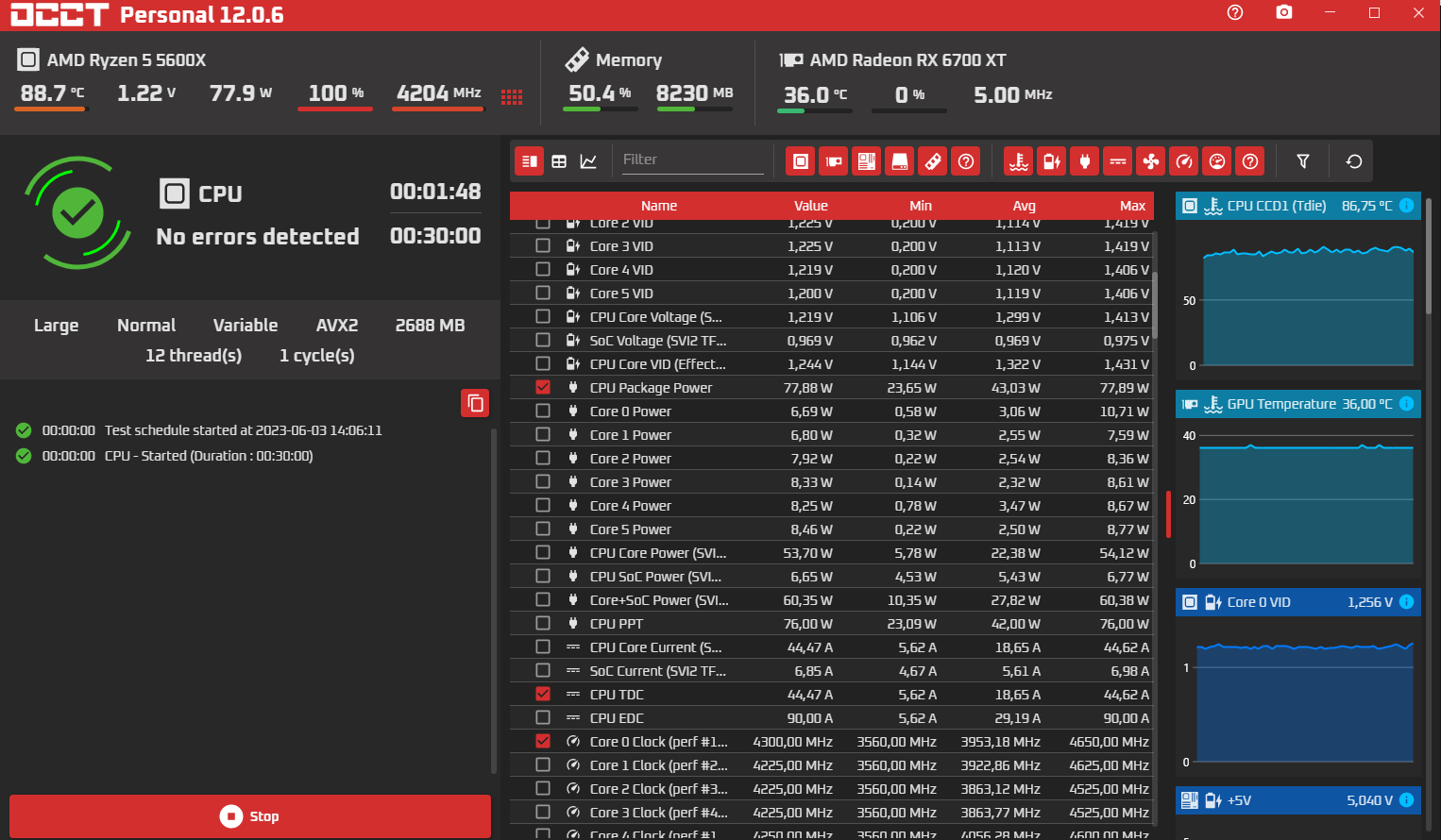Screen dimensions: 1441x840
Task: Open info for the Core 0 VID graph
Action: tap(1407, 602)
